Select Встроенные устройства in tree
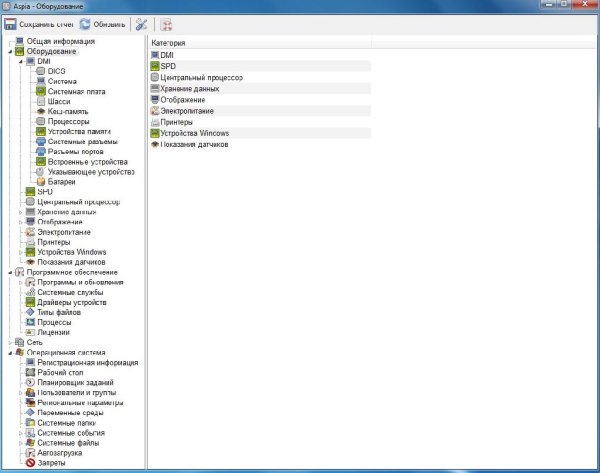The height and width of the screenshot is (473, 600). pos(88,162)
